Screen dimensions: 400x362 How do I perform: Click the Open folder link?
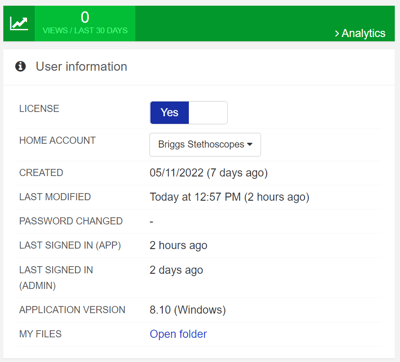pos(178,334)
